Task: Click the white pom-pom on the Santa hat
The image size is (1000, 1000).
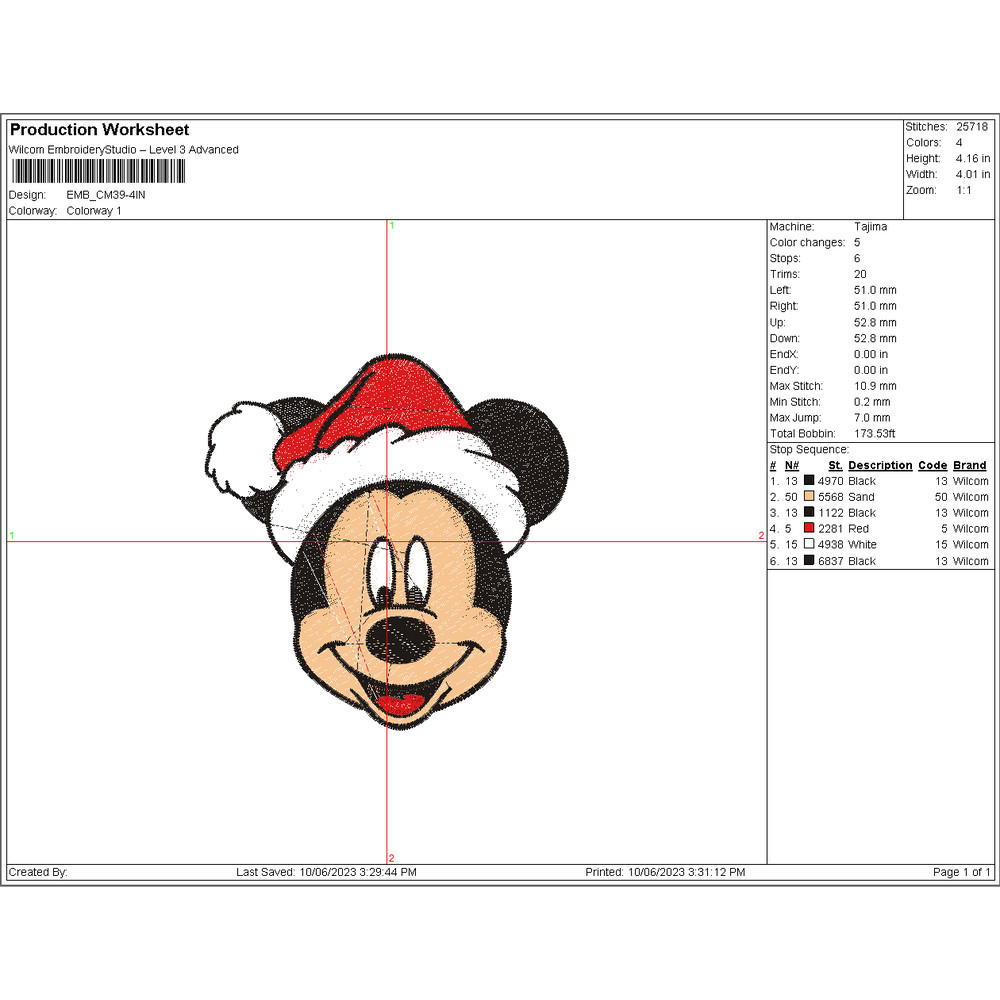Action: pos(241,445)
